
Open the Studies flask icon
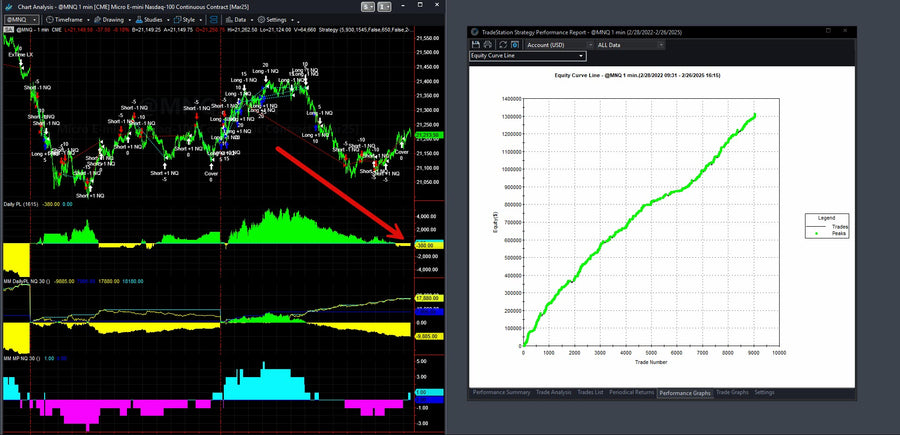point(139,20)
